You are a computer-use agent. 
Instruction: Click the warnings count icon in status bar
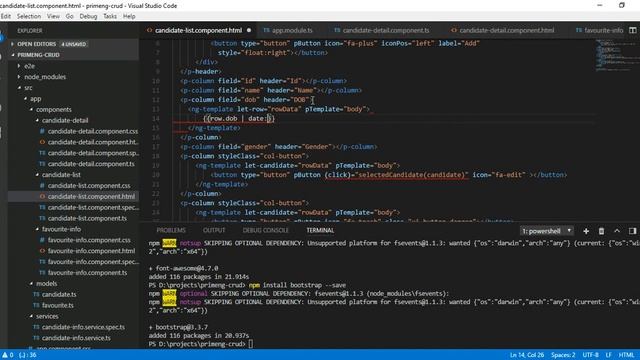8,355
